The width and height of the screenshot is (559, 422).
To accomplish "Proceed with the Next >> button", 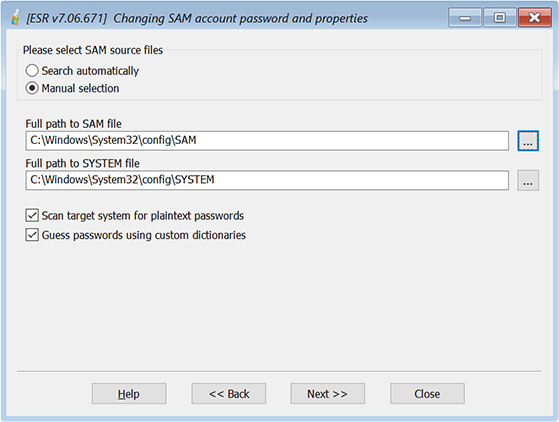I will (x=328, y=394).
